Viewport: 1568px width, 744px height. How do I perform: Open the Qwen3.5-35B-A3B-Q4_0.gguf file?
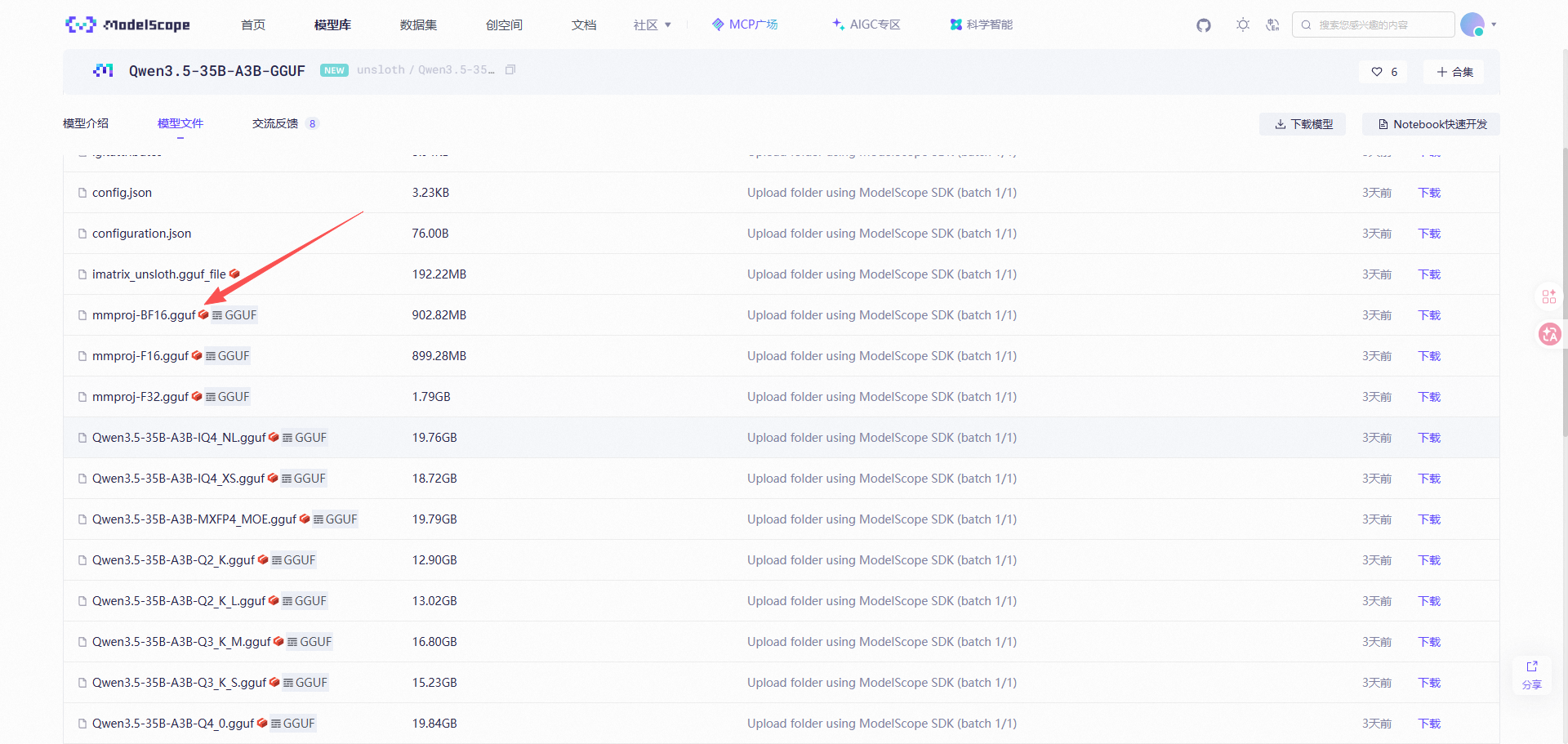(173, 724)
